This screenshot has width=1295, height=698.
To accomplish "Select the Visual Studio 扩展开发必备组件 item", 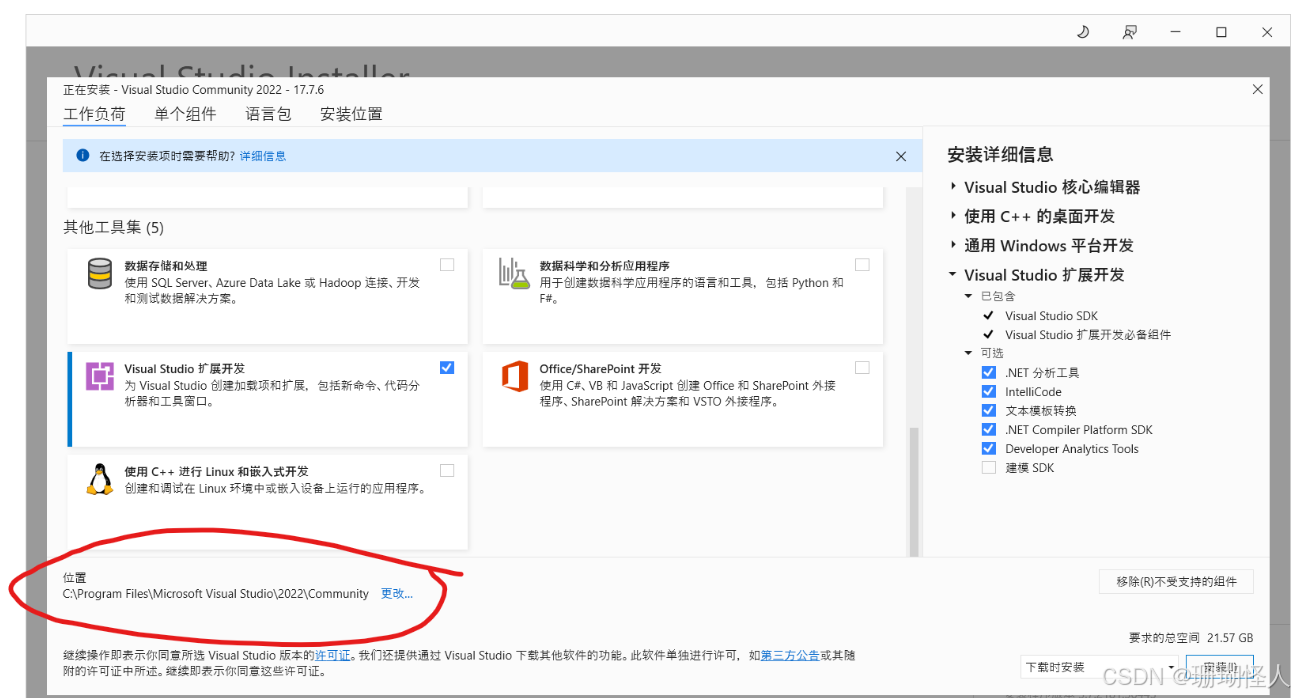I will click(1088, 335).
